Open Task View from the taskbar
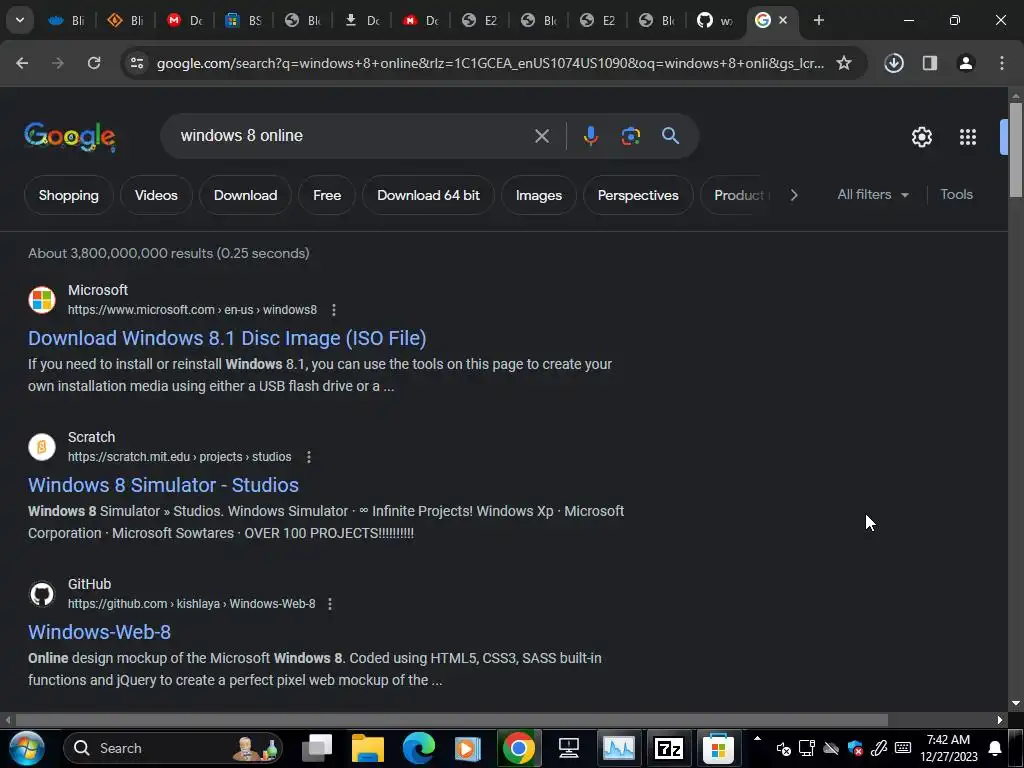 [x=318, y=748]
